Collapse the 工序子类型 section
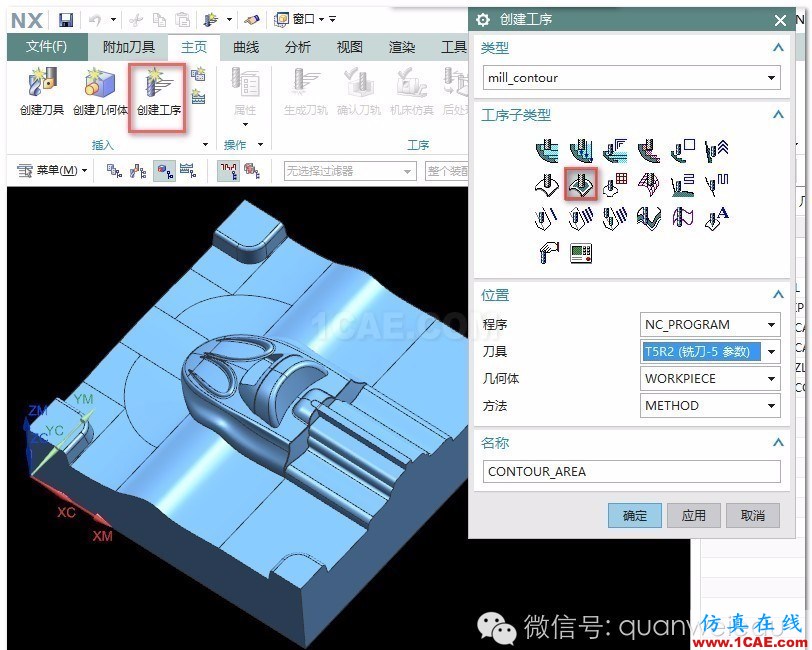This screenshot has width=812, height=650. coord(777,114)
